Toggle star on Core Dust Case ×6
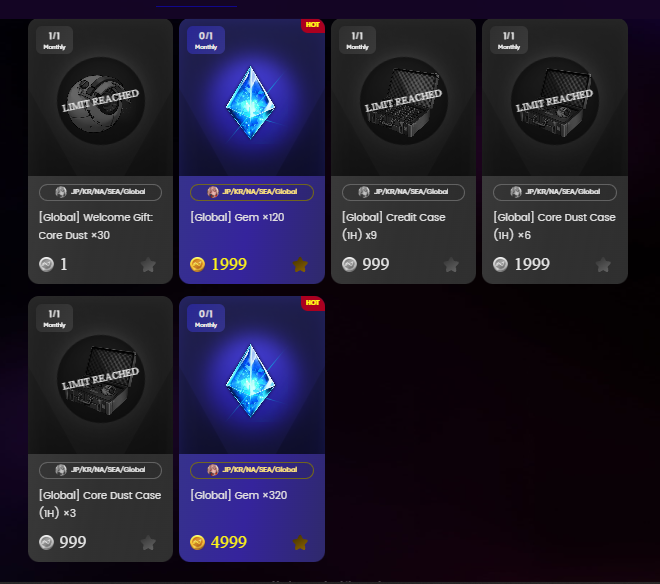Viewport: 660px width, 584px height. [603, 265]
